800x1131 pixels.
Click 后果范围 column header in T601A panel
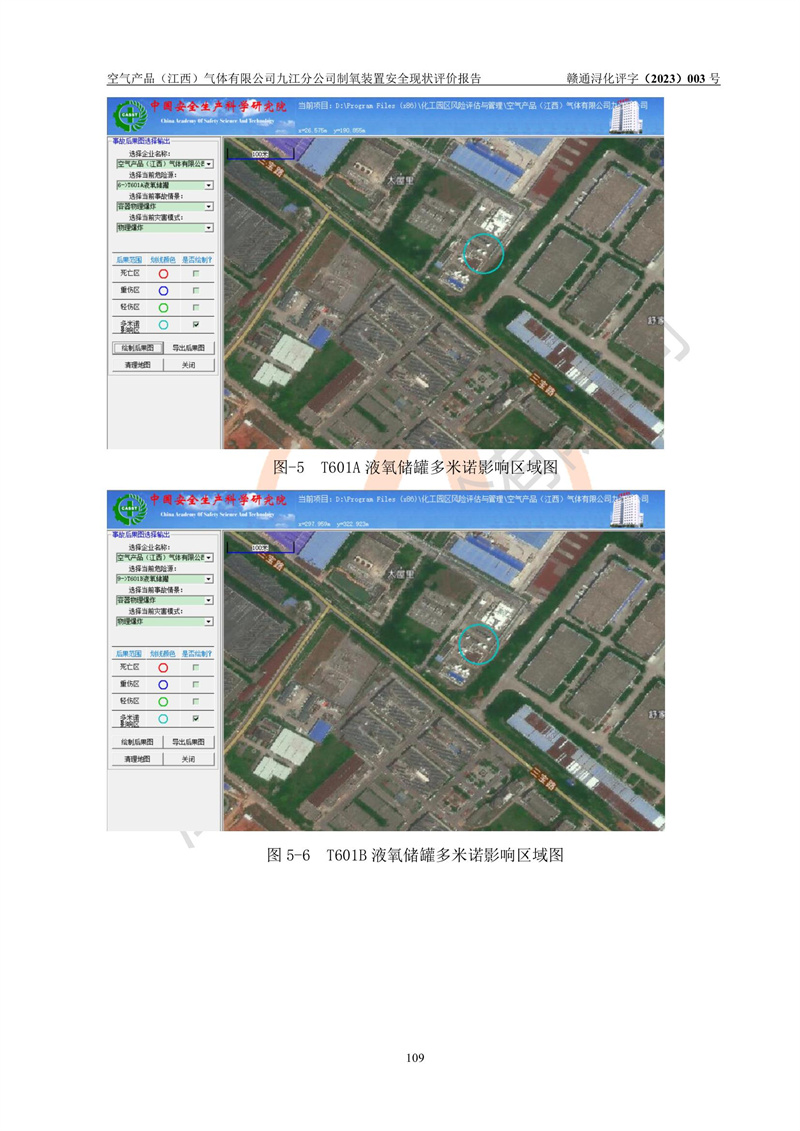pos(131,258)
